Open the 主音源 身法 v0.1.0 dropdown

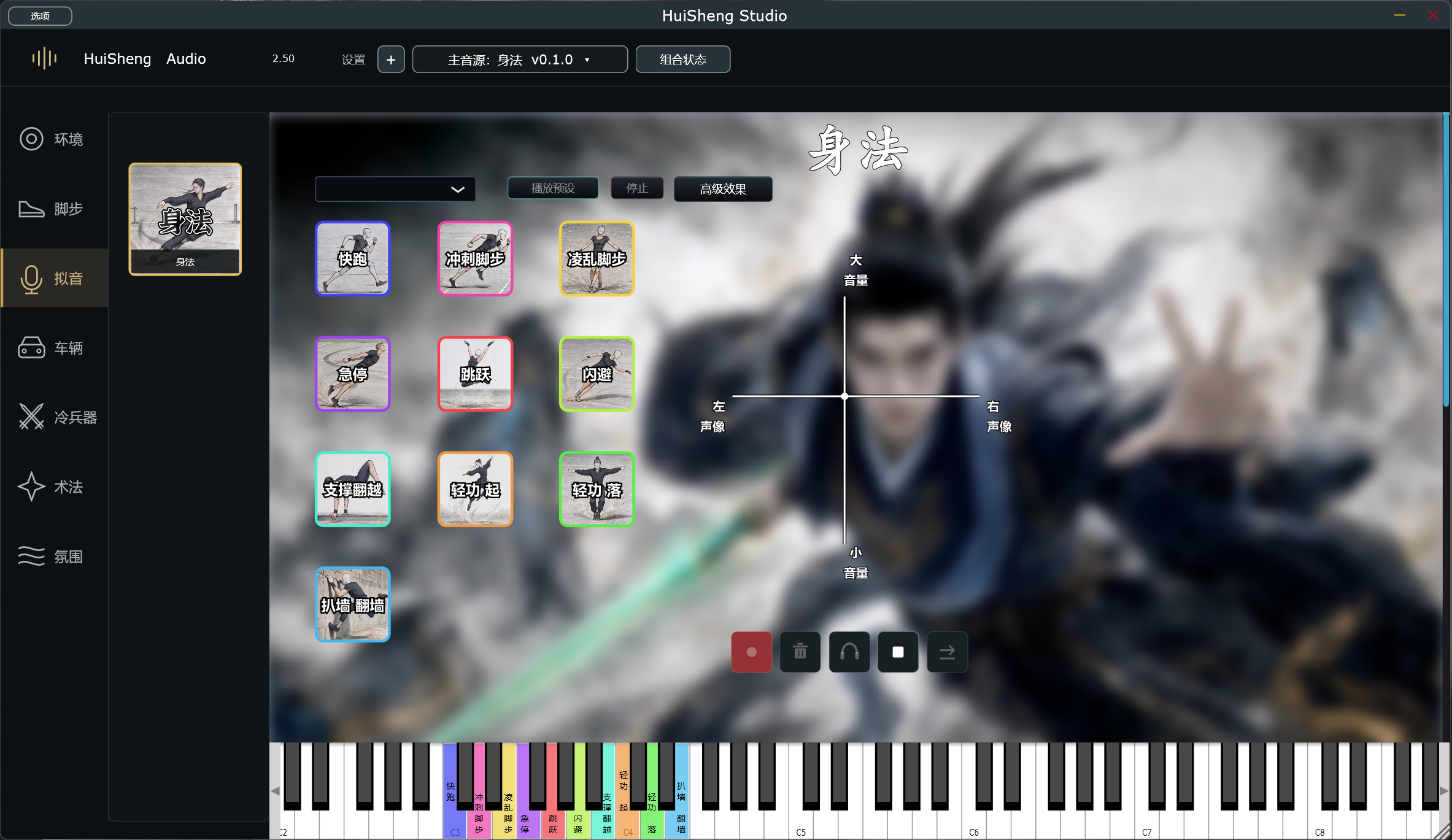tap(520, 60)
